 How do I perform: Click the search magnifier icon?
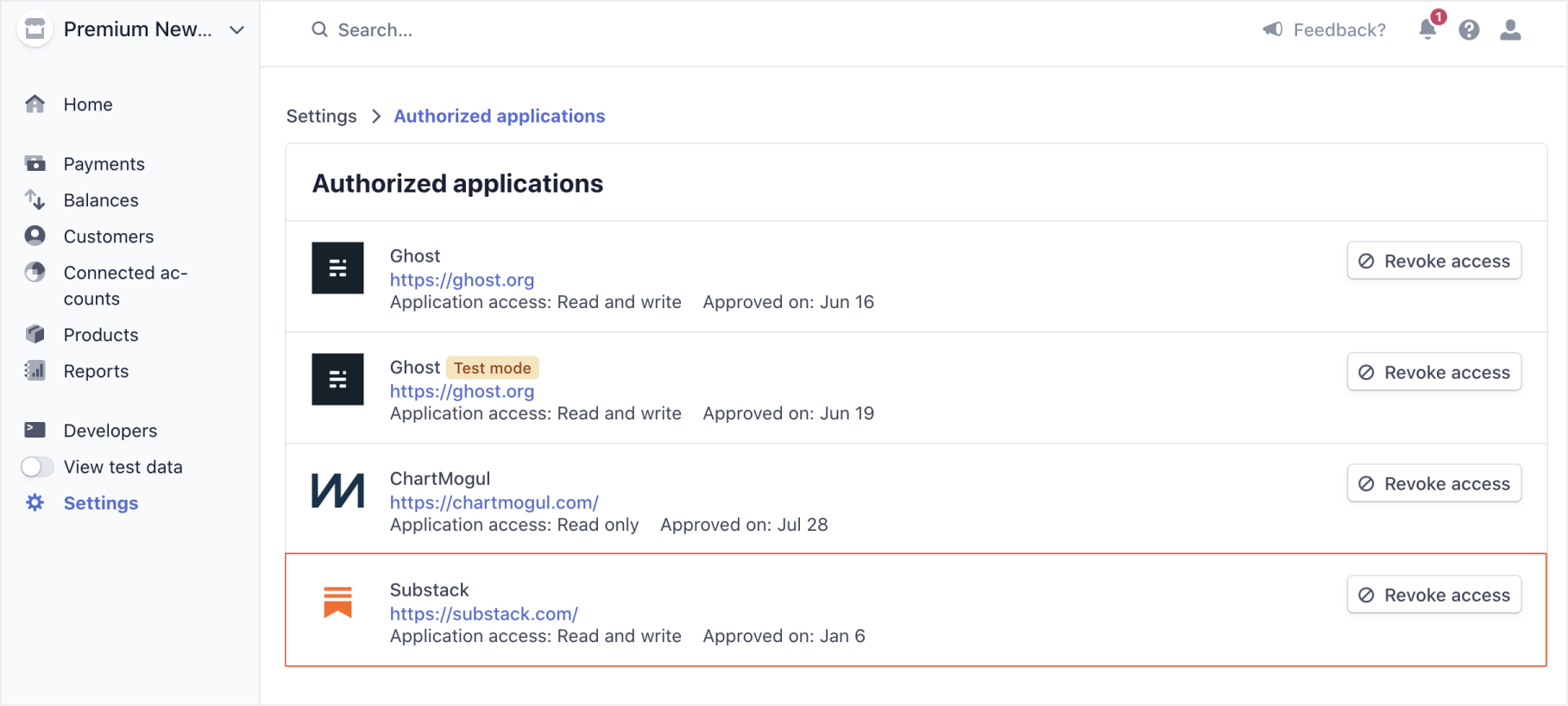[319, 29]
